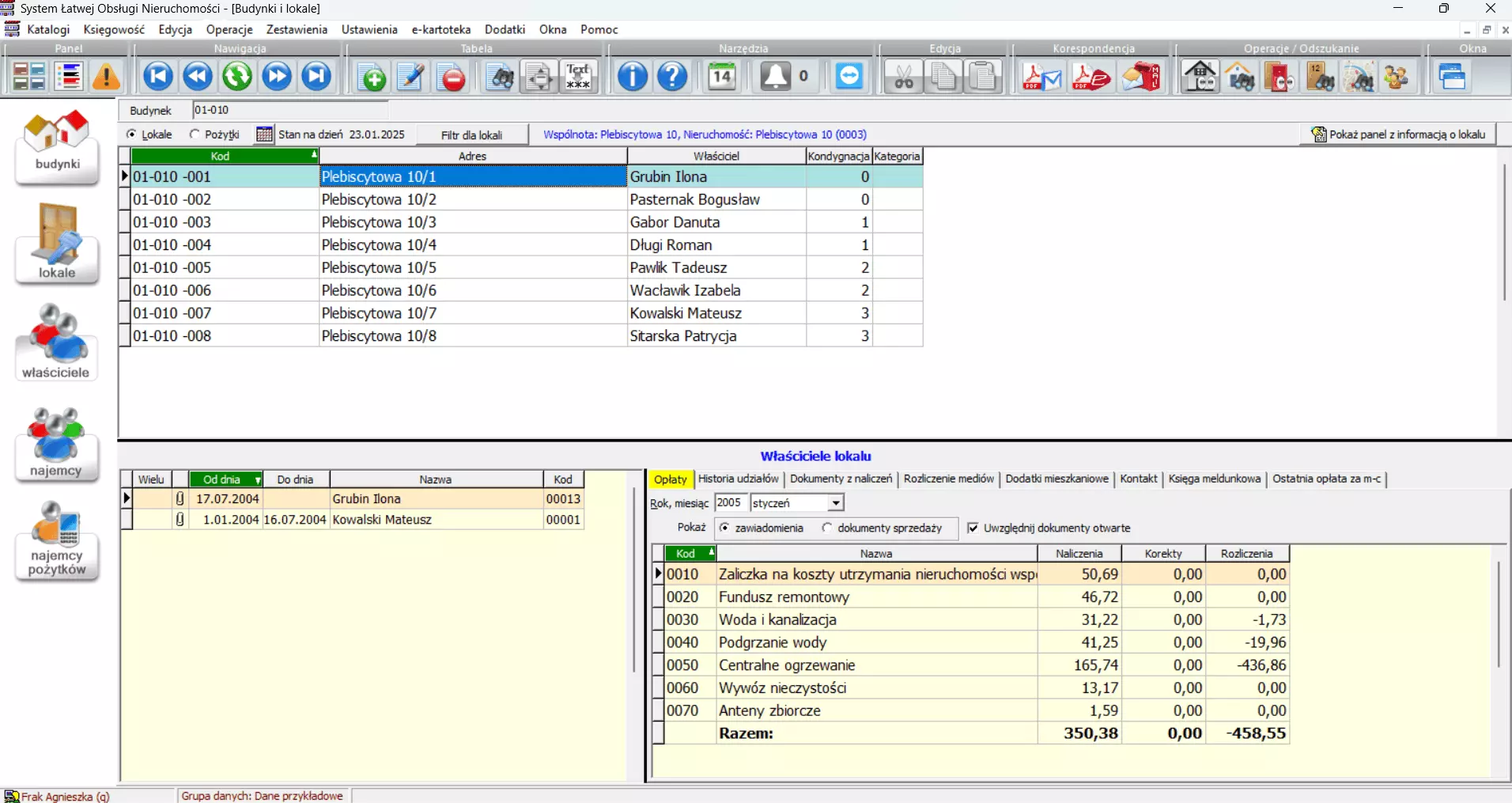
Task: Click the Text masking icon in Tabela
Action: pyautogui.click(x=579, y=77)
